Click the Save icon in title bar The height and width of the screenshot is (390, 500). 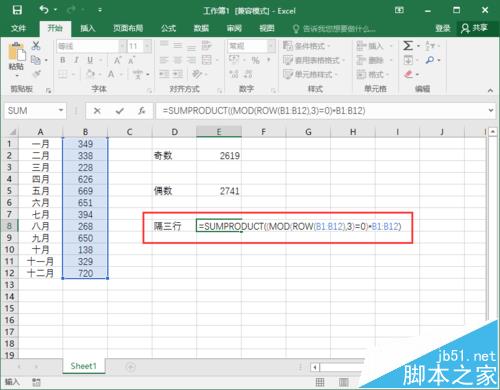[x=17, y=10]
